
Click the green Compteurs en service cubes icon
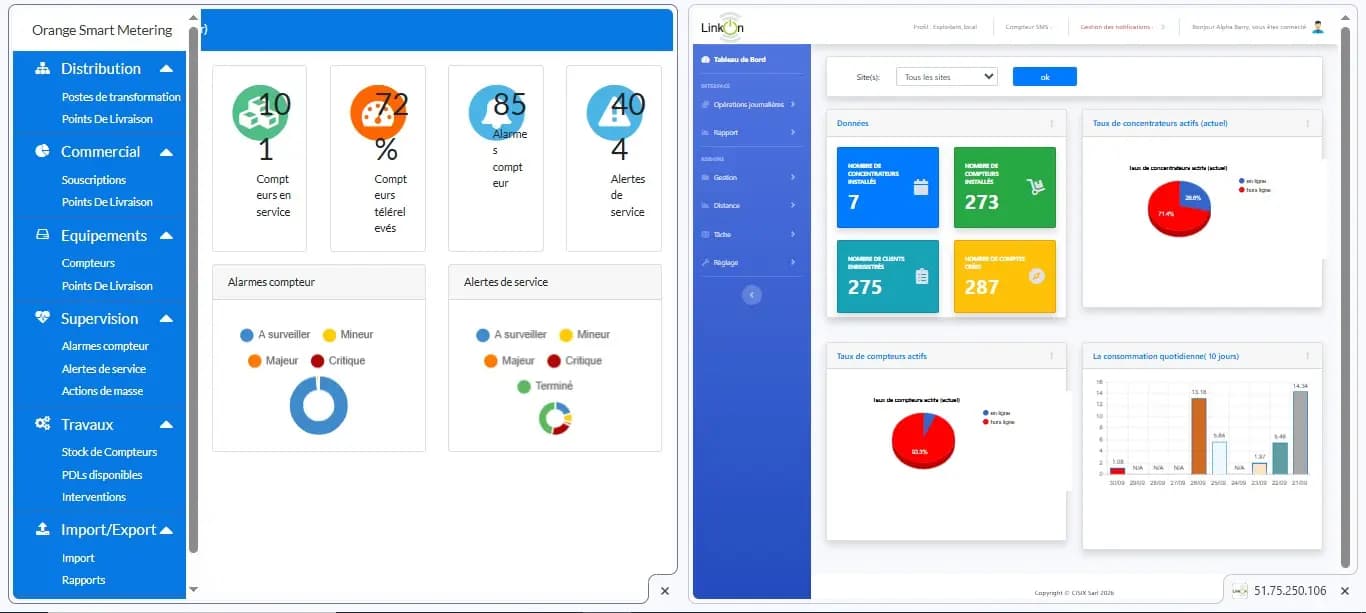coord(260,112)
